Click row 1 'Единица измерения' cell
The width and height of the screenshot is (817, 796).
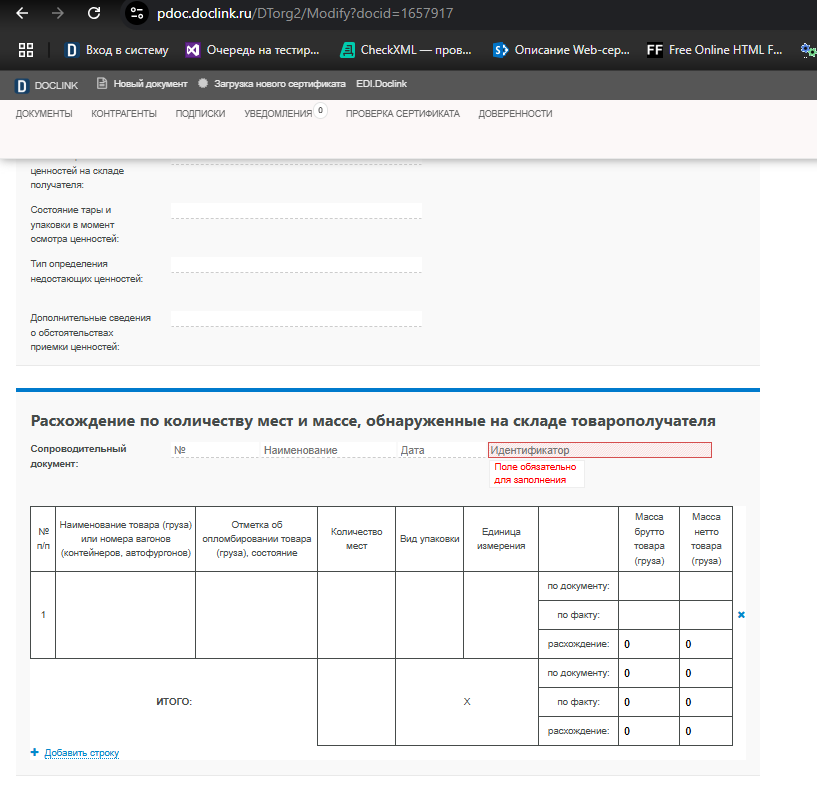pyautogui.click(x=501, y=615)
